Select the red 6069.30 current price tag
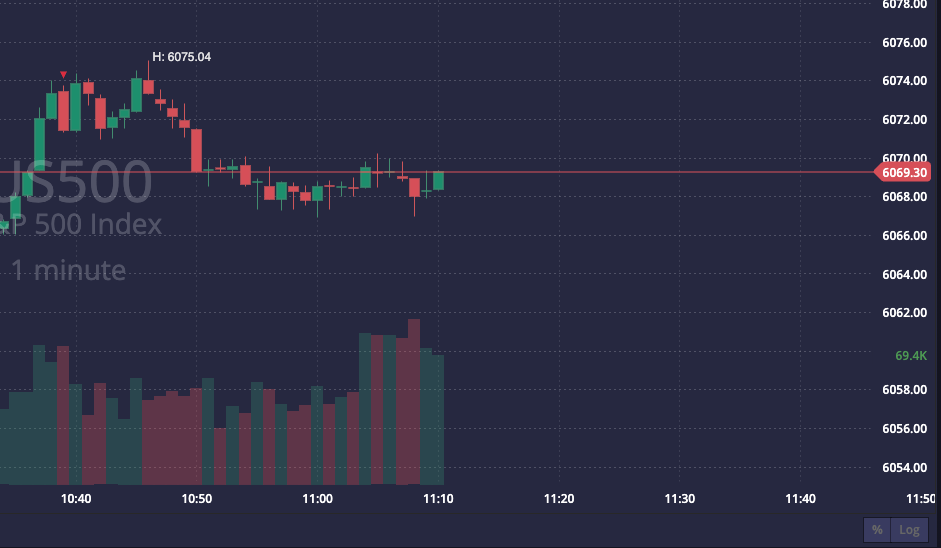The height and width of the screenshot is (548, 941). (905, 173)
